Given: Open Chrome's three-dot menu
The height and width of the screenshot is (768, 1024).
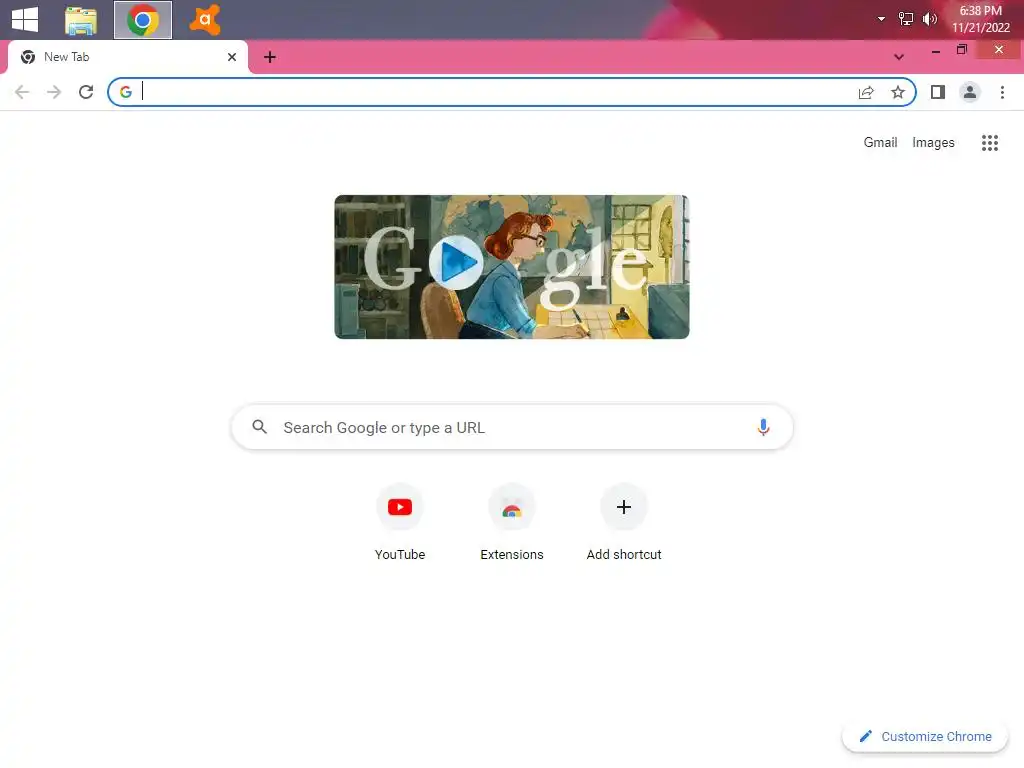Looking at the screenshot, I should [x=1002, y=92].
